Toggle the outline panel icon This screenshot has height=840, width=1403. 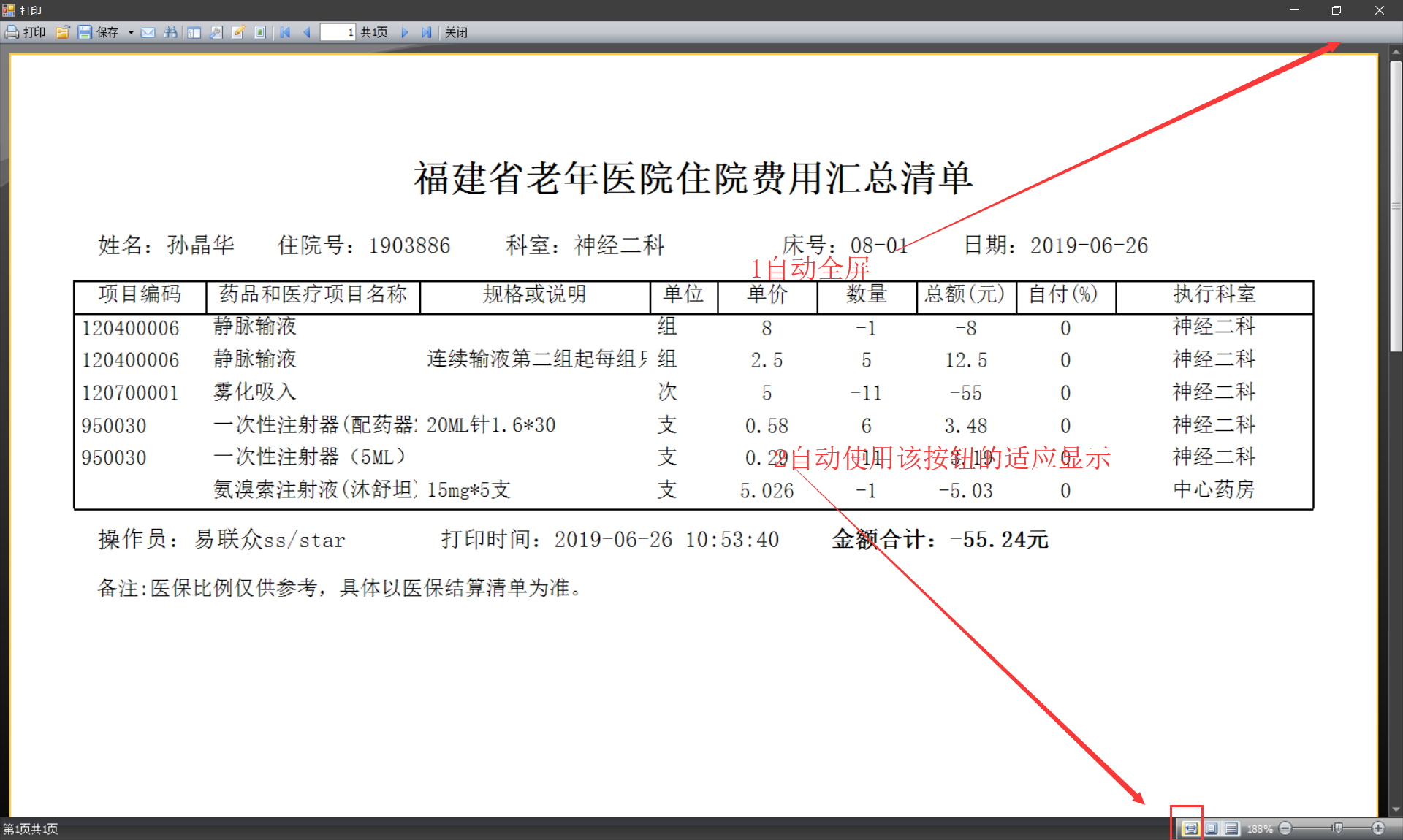pyautogui.click(x=194, y=32)
